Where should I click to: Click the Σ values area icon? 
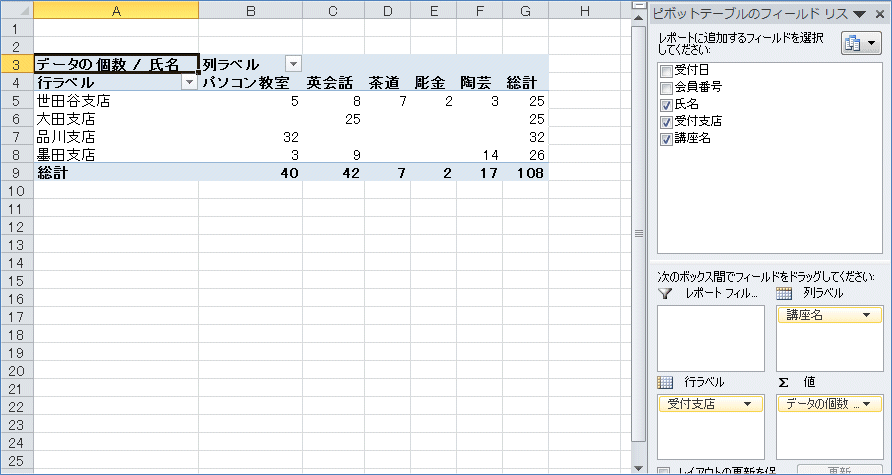[782, 382]
